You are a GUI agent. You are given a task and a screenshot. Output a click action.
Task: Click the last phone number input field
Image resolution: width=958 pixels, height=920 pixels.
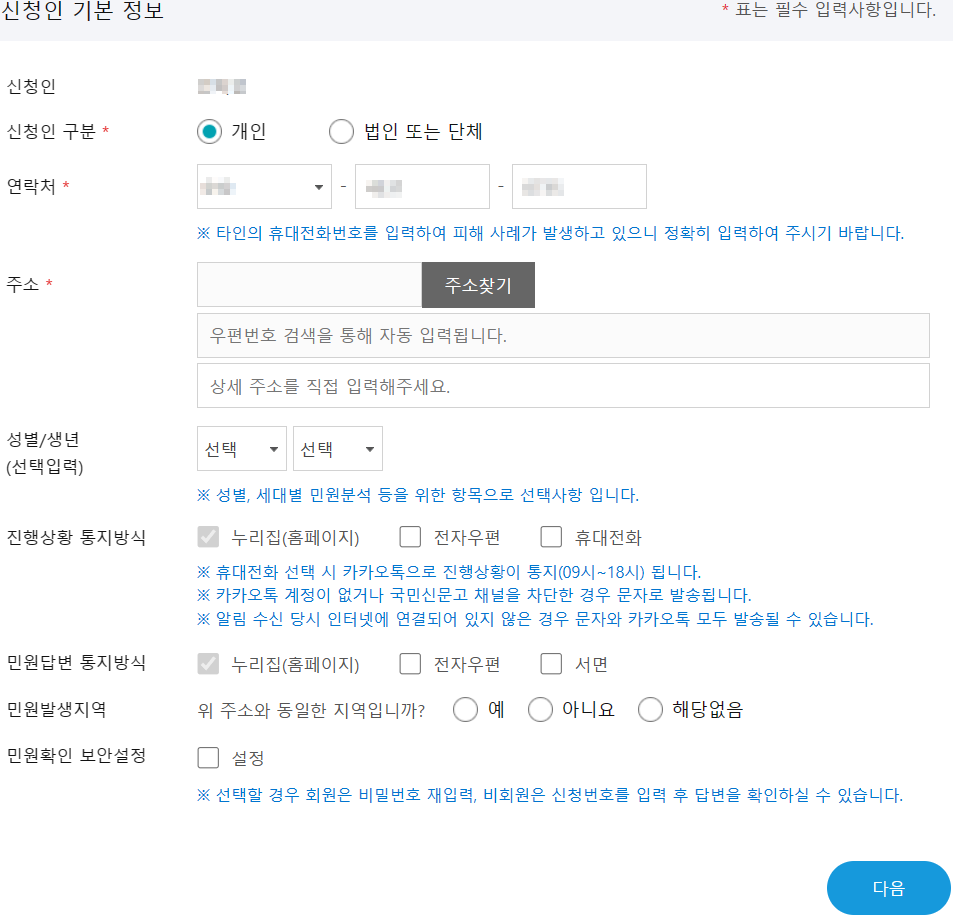[578, 186]
